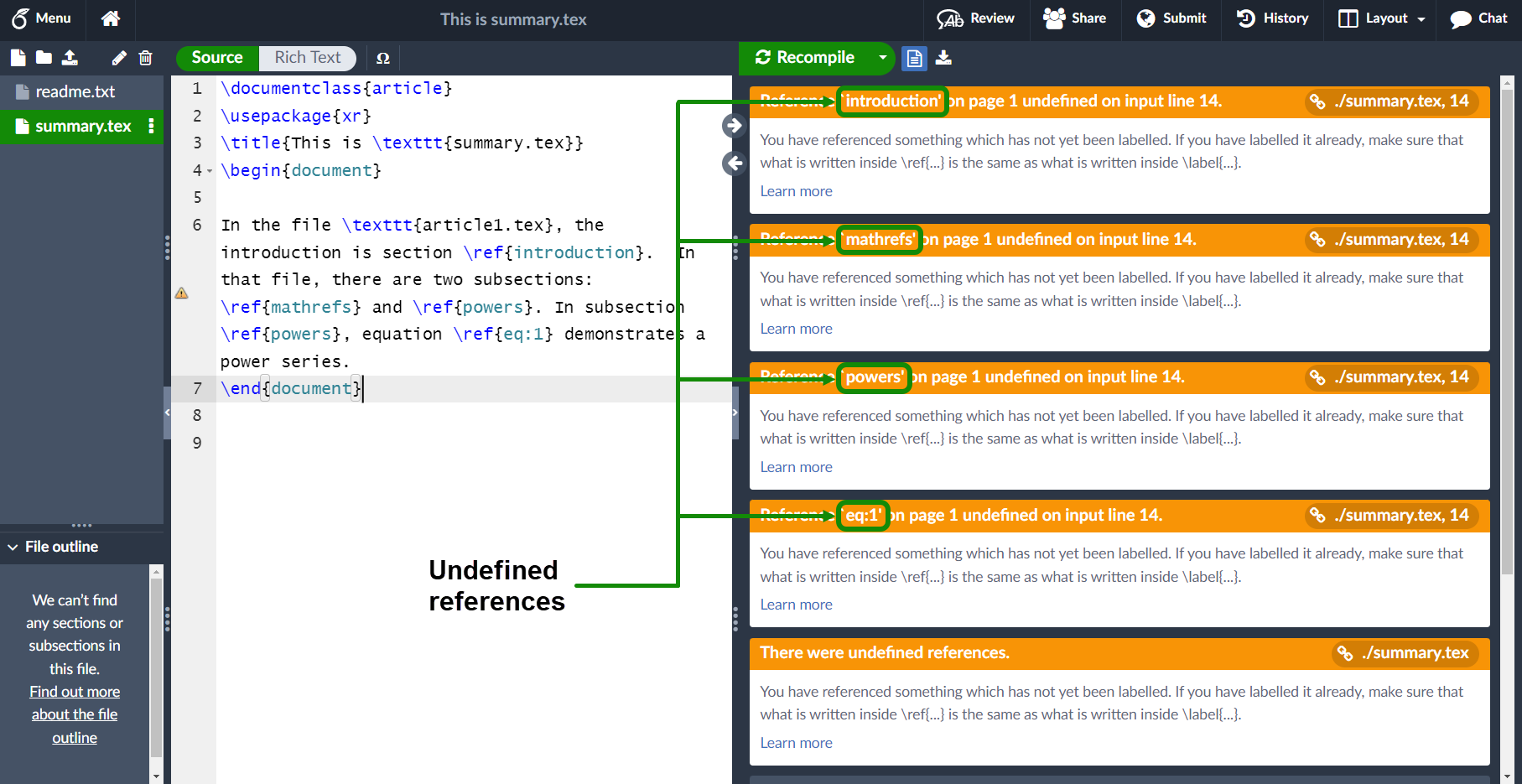1522x784 pixels.
Task: Upload files using the upload icon
Action: coord(70,58)
